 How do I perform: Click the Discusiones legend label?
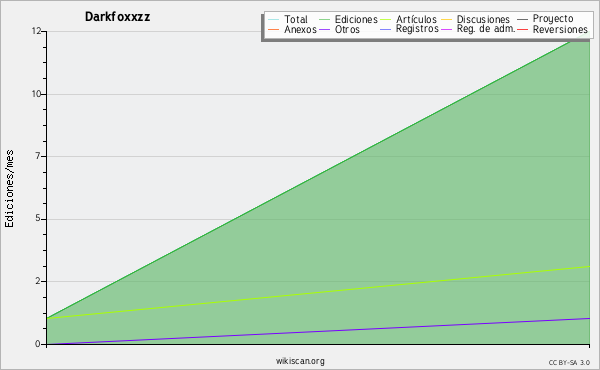click(x=483, y=19)
